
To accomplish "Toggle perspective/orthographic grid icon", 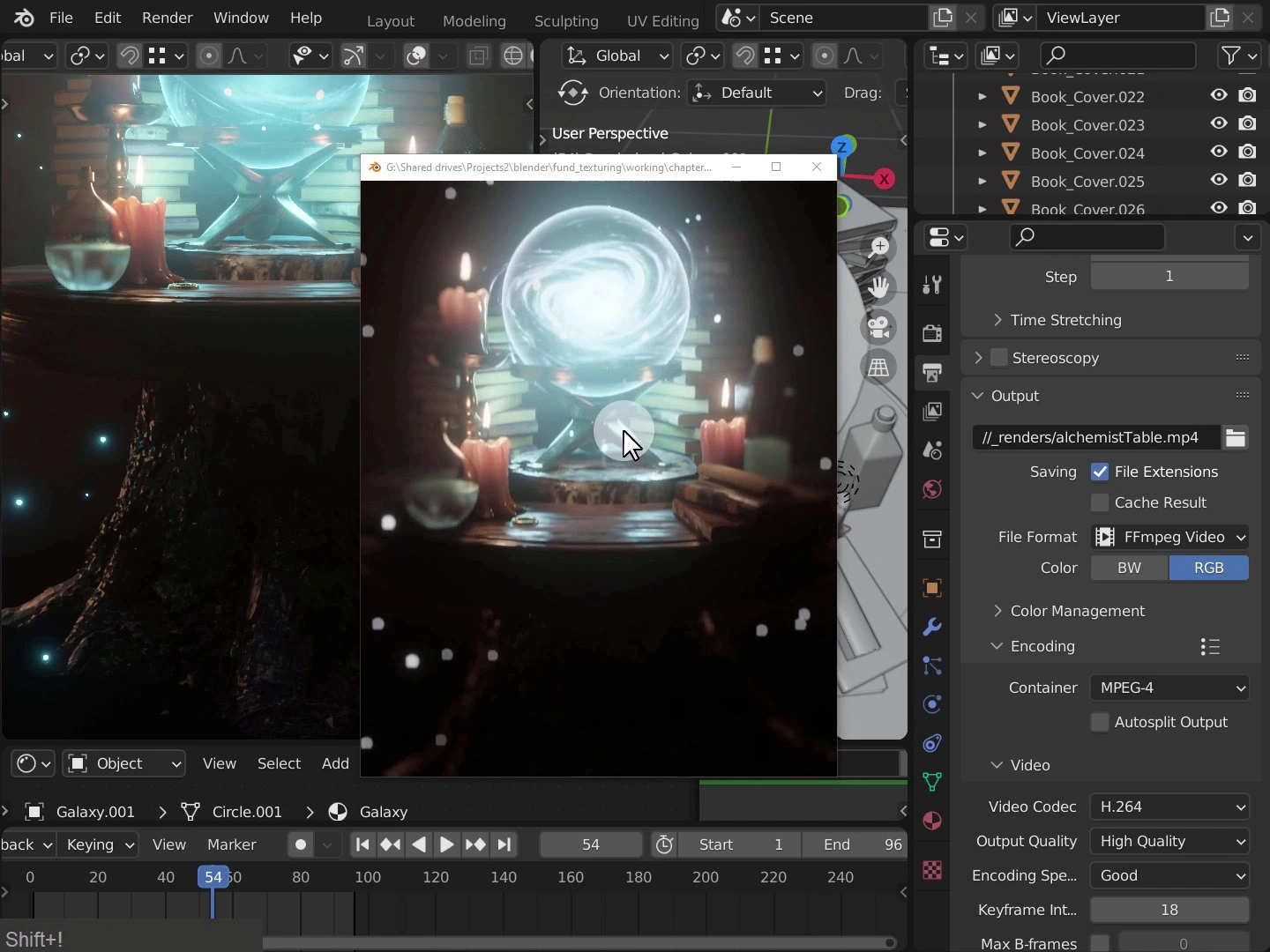I will coord(878,368).
